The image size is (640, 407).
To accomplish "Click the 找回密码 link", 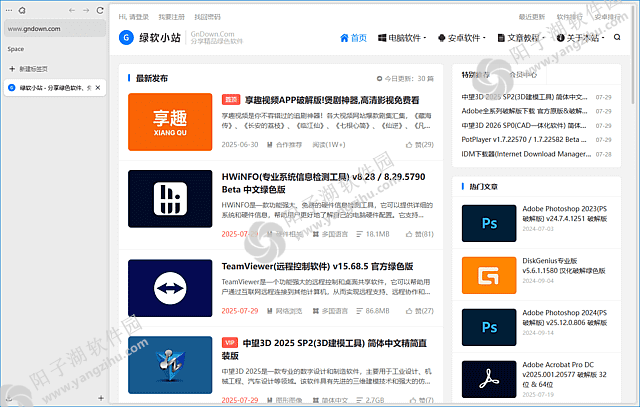I will point(207,17).
